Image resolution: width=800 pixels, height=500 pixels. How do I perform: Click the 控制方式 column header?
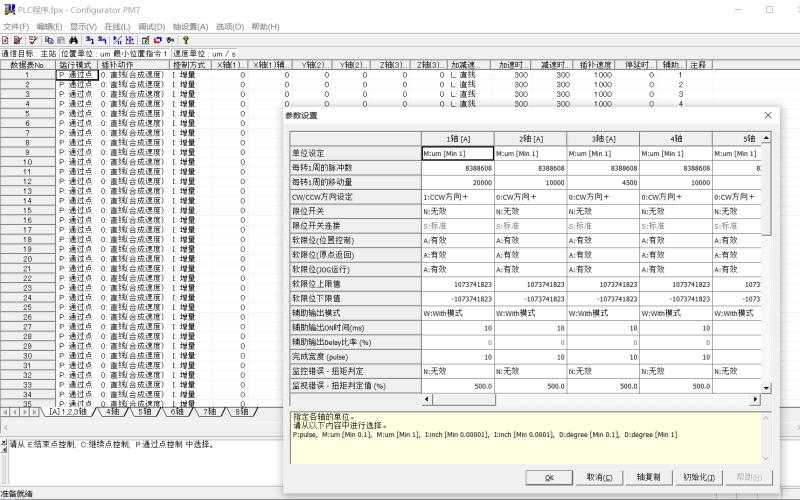(x=191, y=65)
